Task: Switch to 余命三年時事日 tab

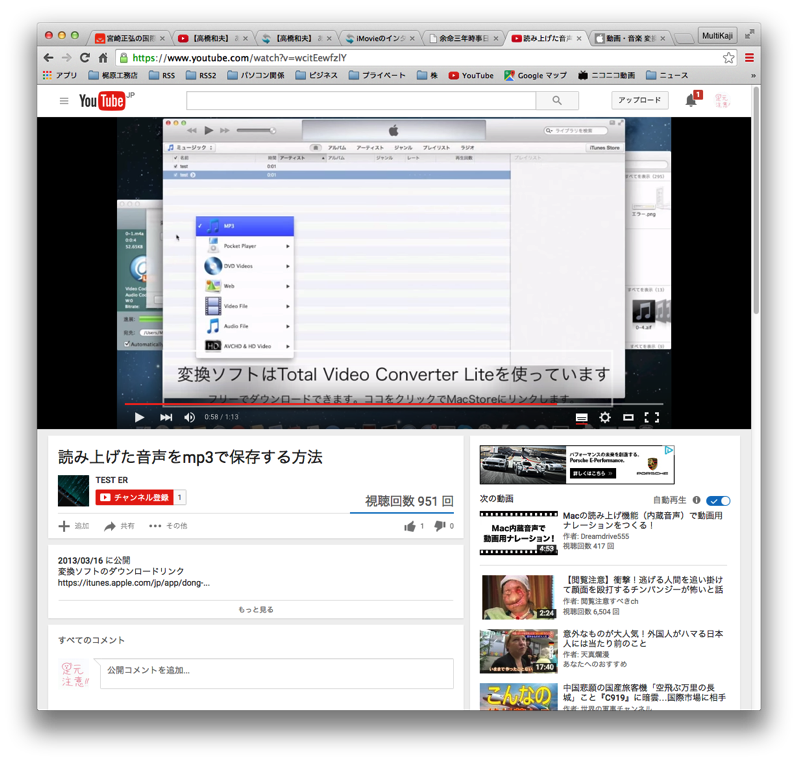Action: click(x=463, y=38)
